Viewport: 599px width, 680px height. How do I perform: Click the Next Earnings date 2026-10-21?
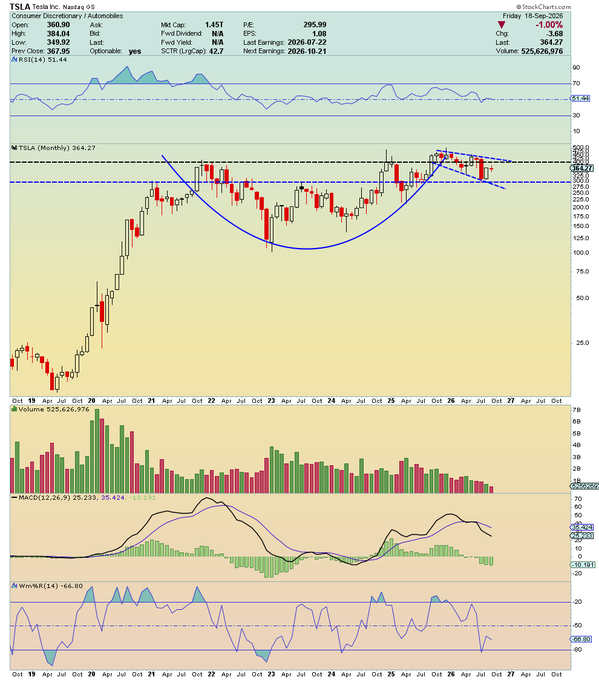tap(307, 51)
